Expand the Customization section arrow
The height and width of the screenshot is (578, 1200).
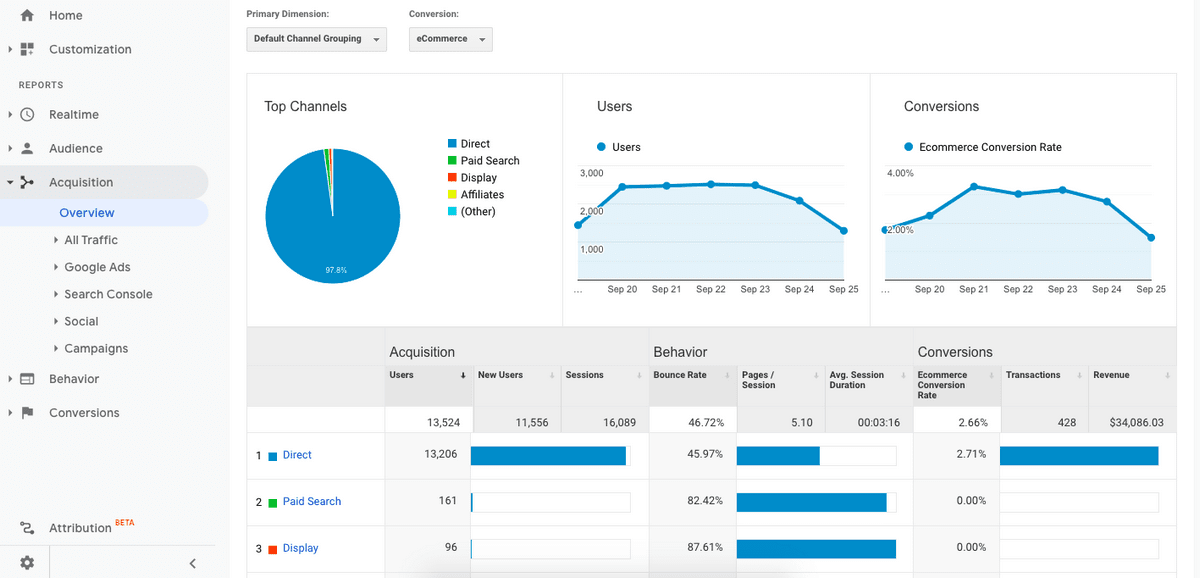10,49
